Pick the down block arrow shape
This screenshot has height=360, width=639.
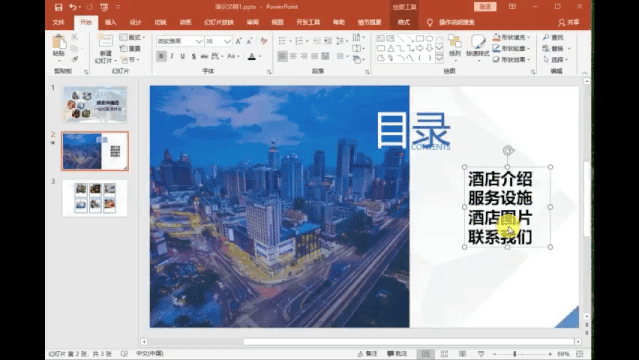(x=430, y=49)
